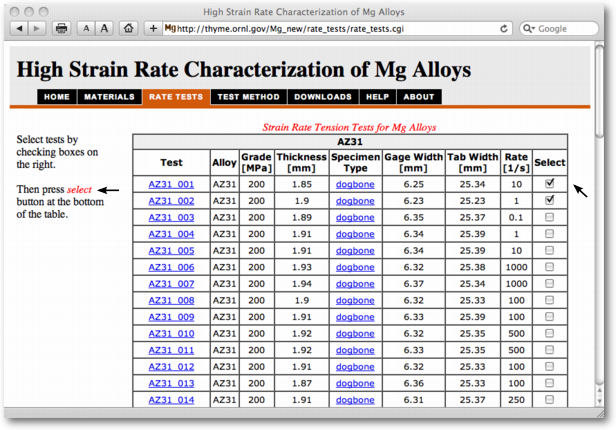The width and height of the screenshot is (616, 430).
Task: Follow the dogbone link for AZ31_010
Action: coord(356,334)
